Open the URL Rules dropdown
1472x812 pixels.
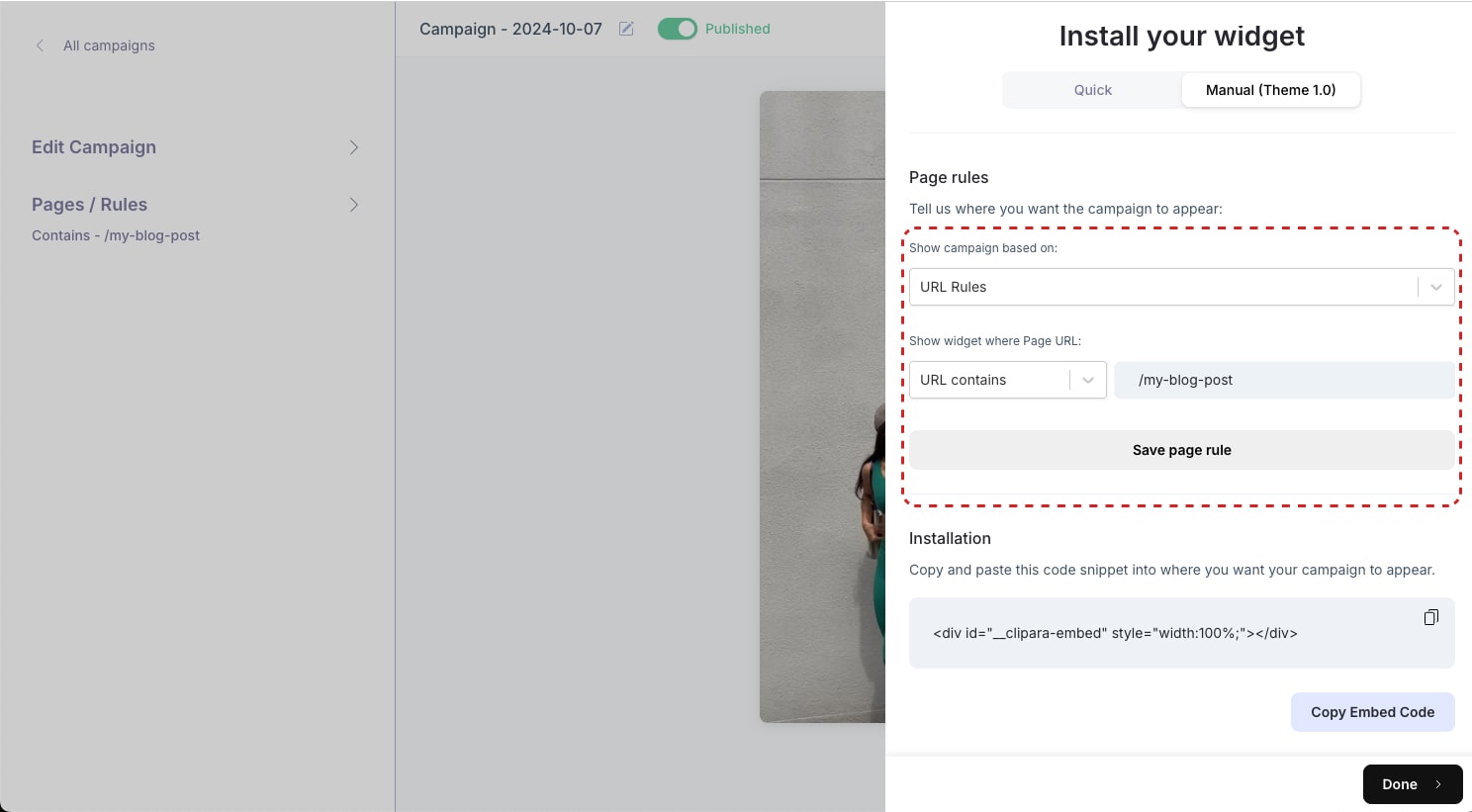[x=1182, y=287]
